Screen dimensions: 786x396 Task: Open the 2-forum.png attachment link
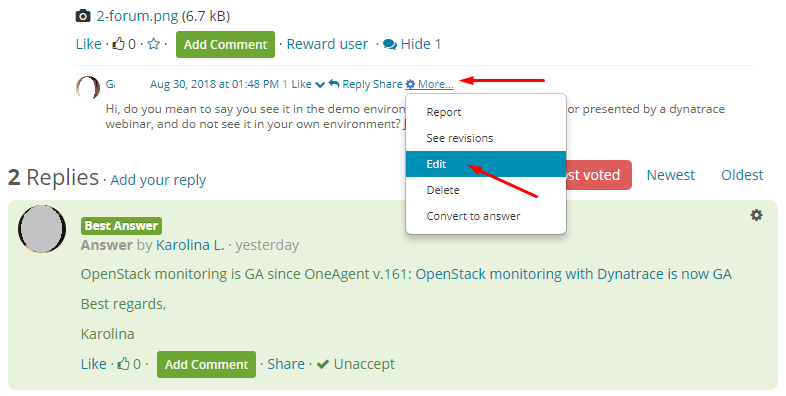[x=137, y=16]
